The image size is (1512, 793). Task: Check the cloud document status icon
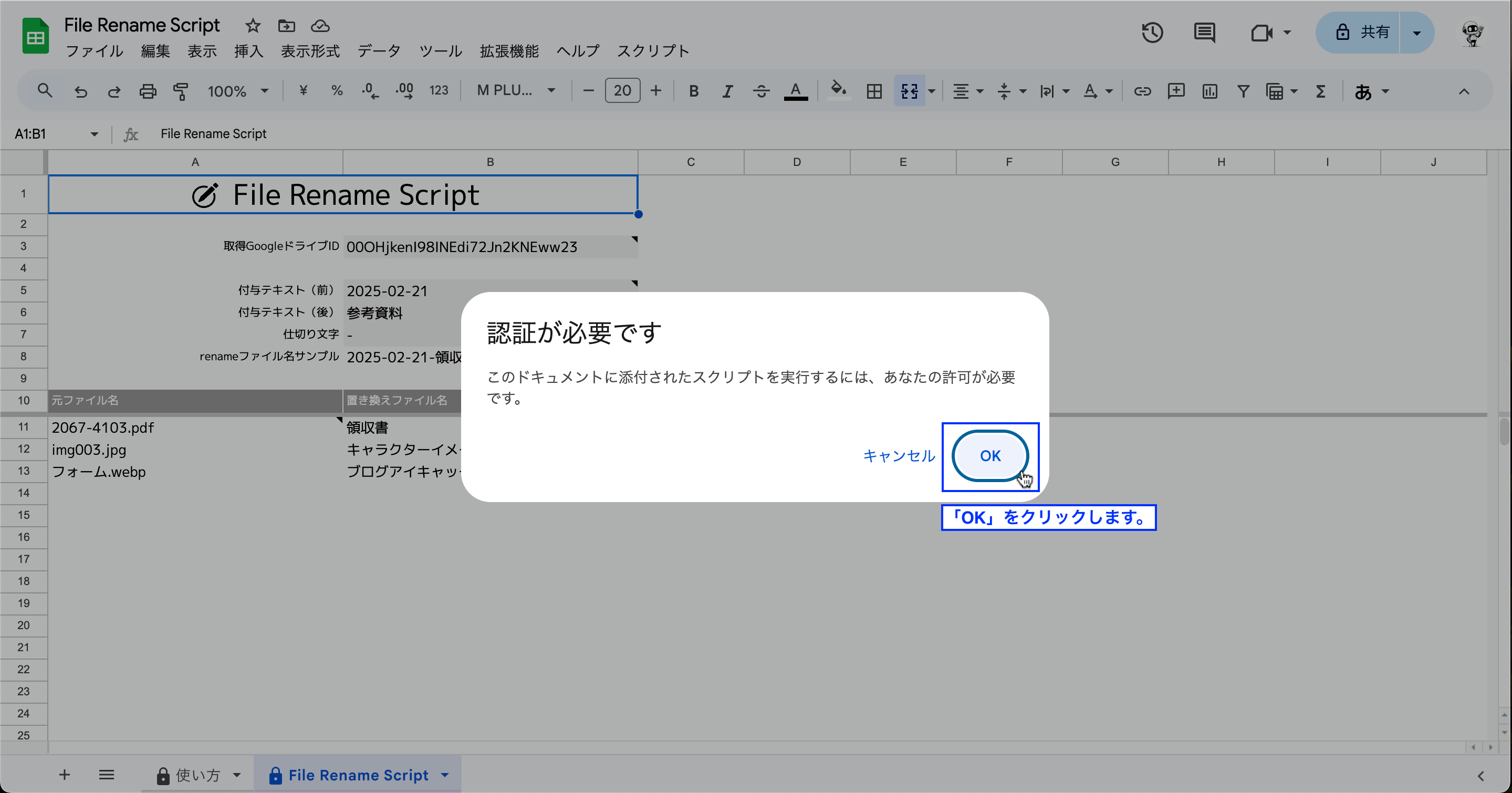pos(320,26)
